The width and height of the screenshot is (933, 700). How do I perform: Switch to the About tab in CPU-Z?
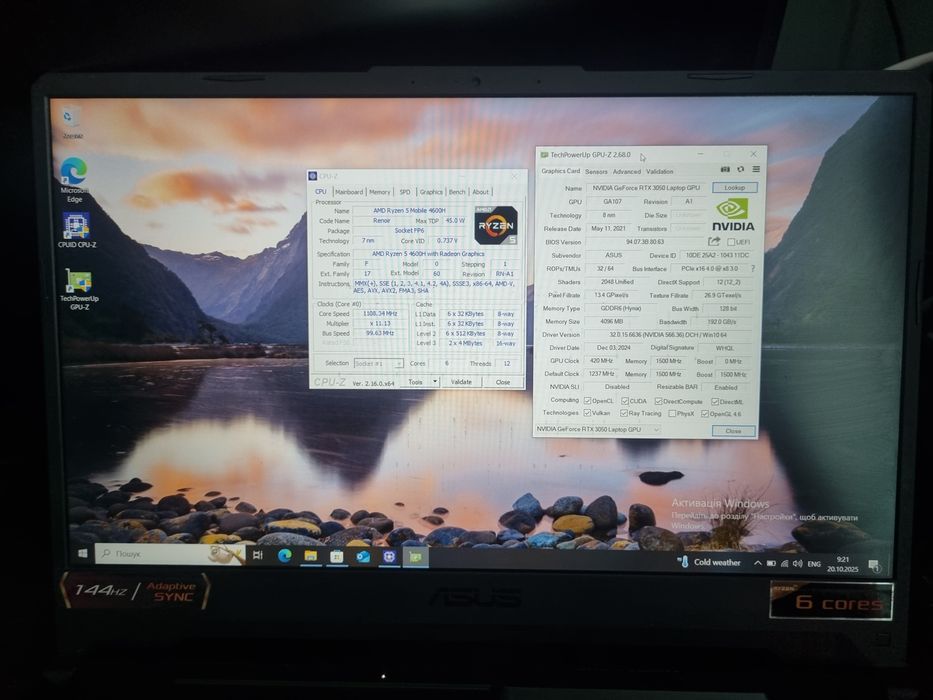tap(480, 192)
